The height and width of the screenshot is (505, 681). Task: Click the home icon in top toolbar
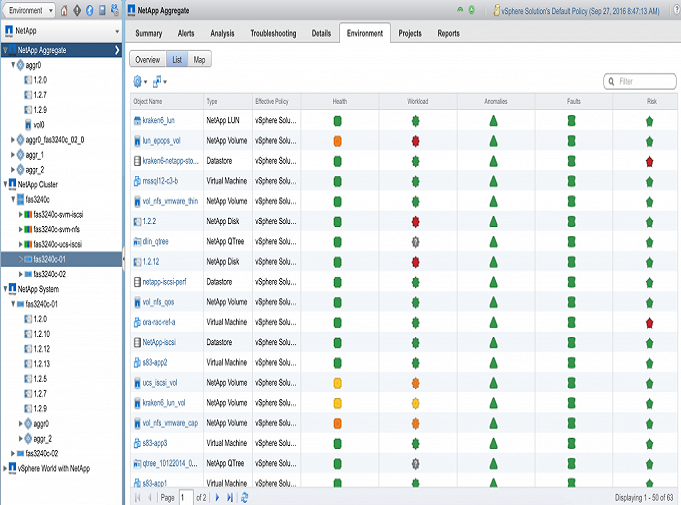[x=65, y=11]
